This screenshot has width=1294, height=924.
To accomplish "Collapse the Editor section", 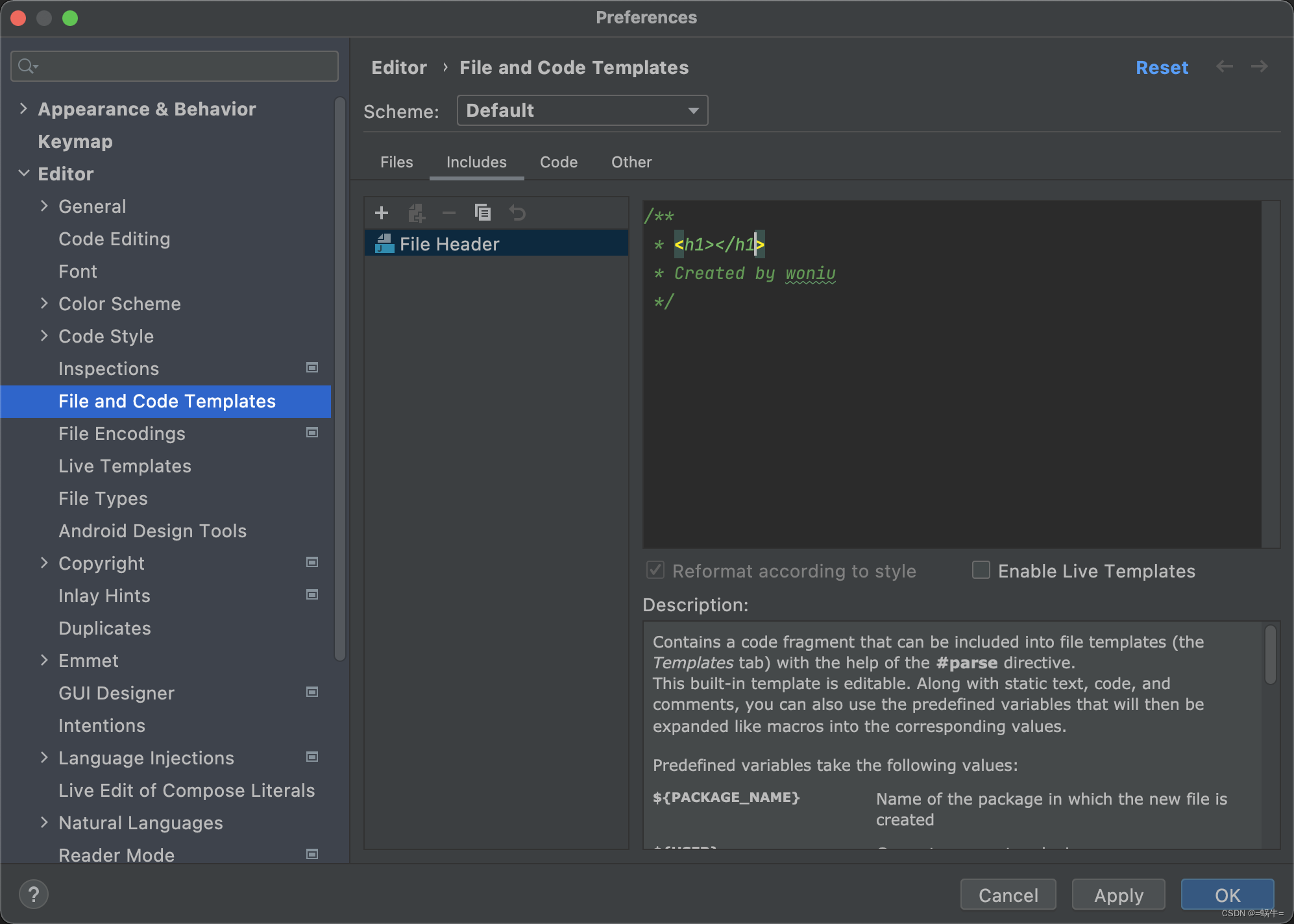I will coord(24,173).
